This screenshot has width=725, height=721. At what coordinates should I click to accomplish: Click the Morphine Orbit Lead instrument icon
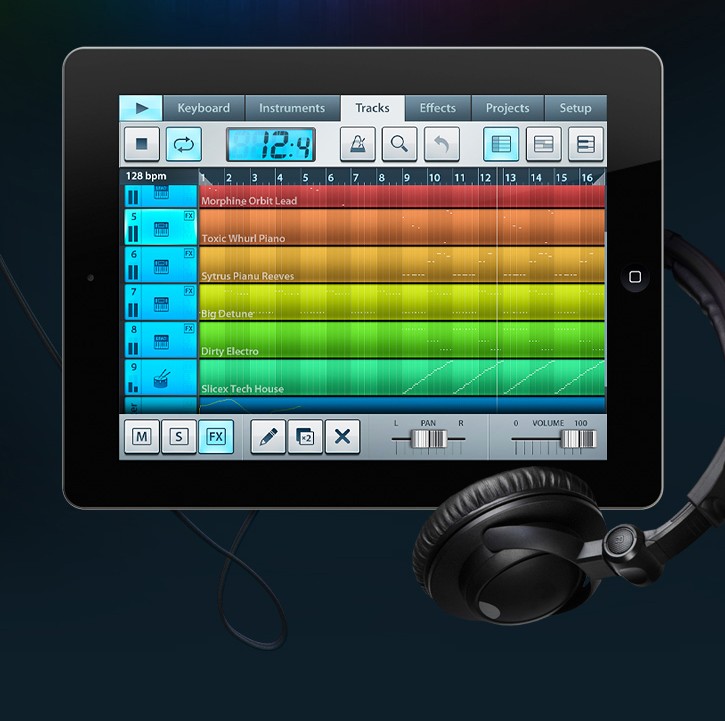[x=161, y=192]
